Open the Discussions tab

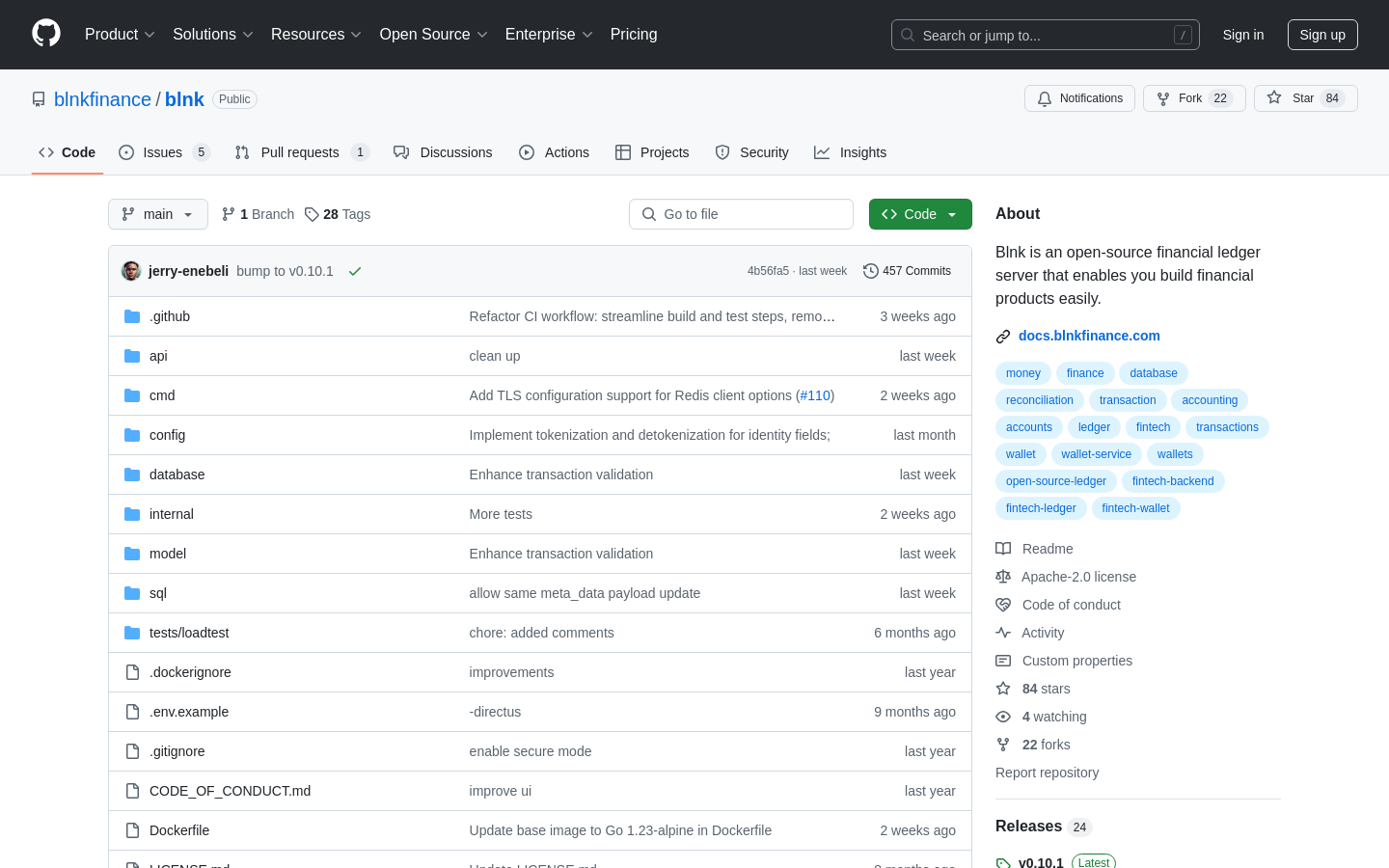[443, 152]
